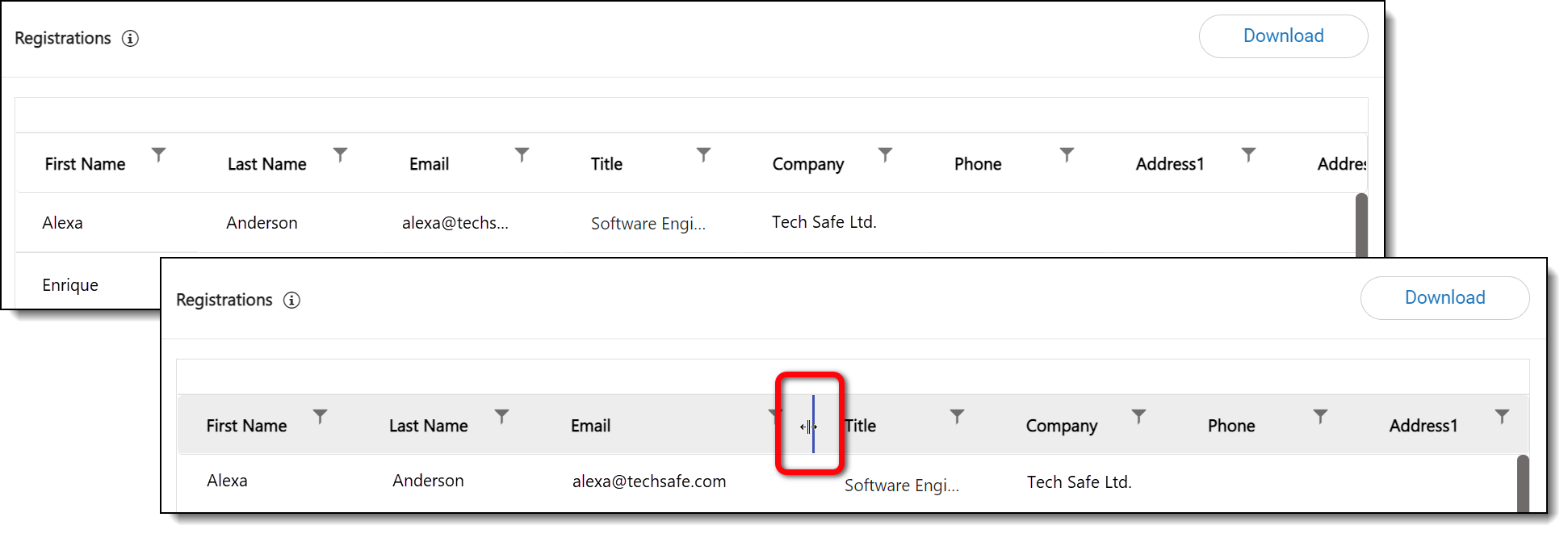Show Registrations info in the lower panel
This screenshot has width=1568, height=534.
pyautogui.click(x=291, y=300)
